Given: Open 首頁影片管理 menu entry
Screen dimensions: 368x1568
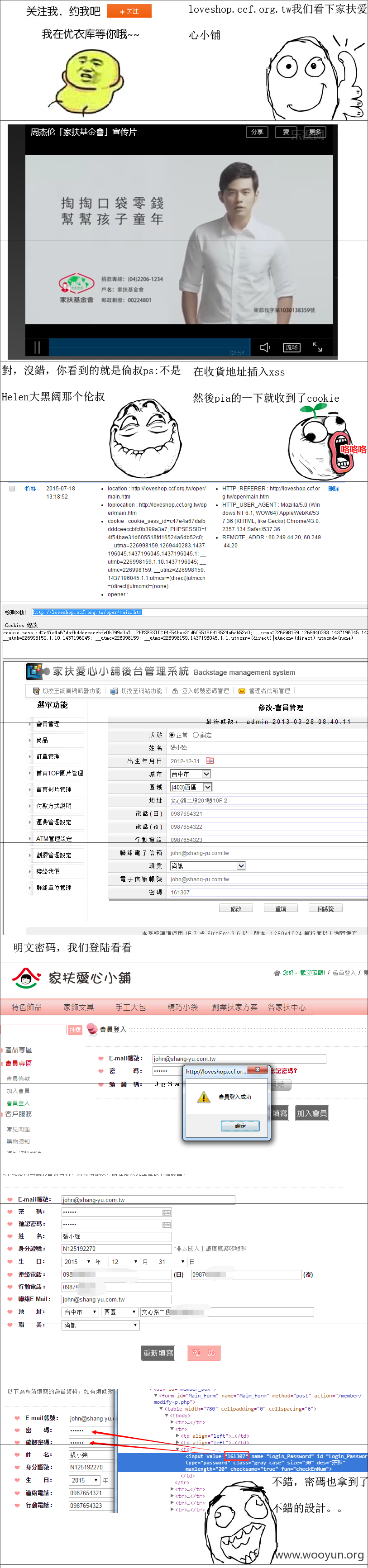Looking at the screenshot, I should 53,789.
